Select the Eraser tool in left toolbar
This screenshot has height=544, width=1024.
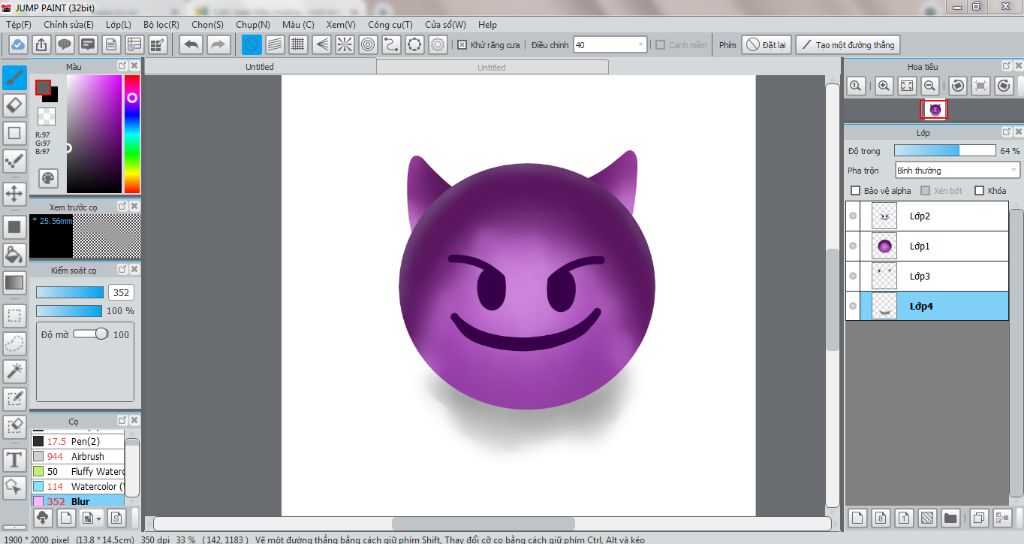[14, 105]
